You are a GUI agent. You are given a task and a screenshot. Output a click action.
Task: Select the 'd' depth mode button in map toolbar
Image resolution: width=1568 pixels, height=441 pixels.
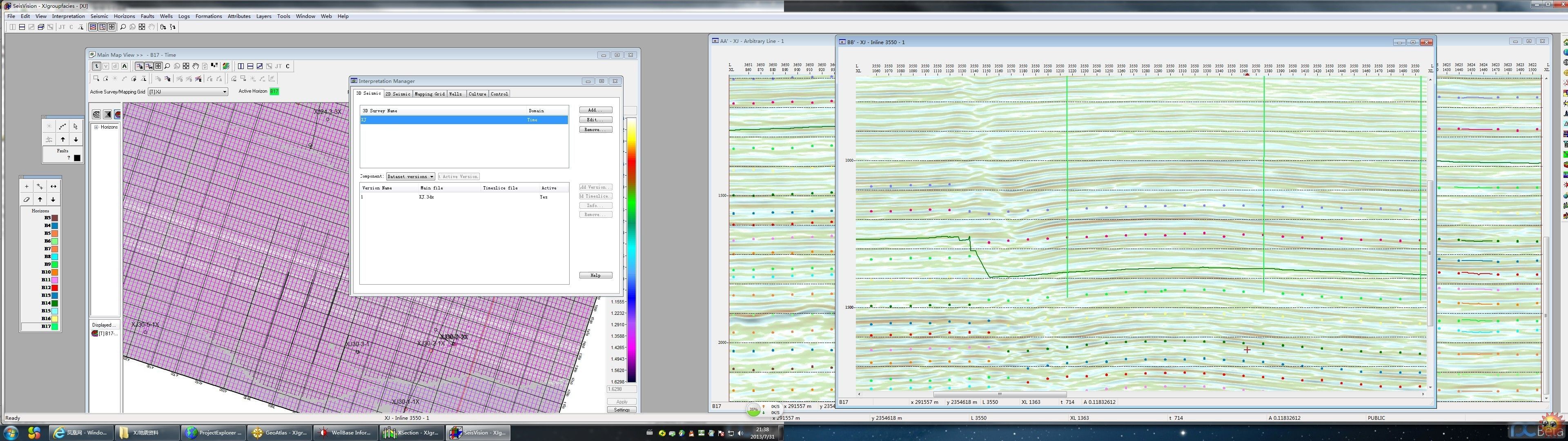click(x=115, y=67)
